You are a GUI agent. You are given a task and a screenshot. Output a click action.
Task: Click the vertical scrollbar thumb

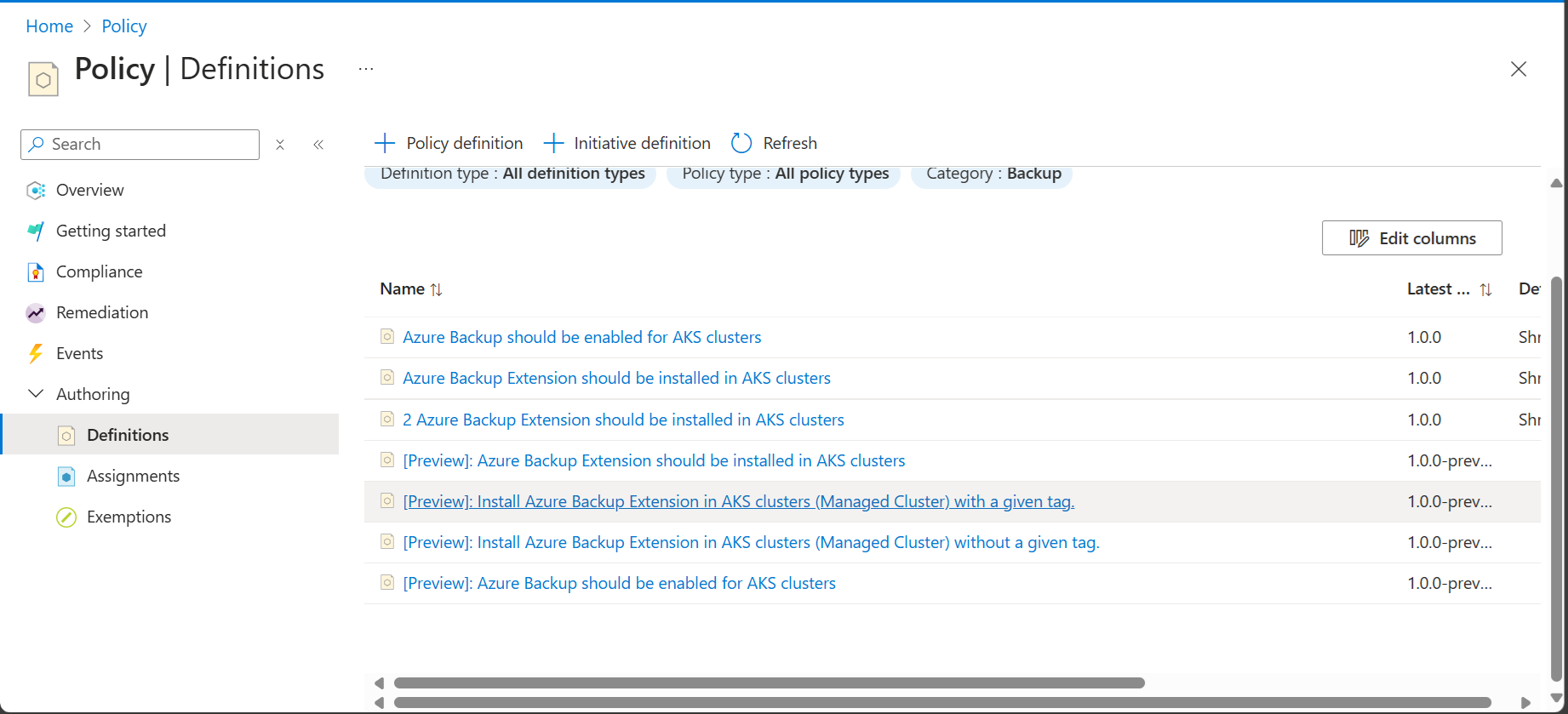(1556, 478)
